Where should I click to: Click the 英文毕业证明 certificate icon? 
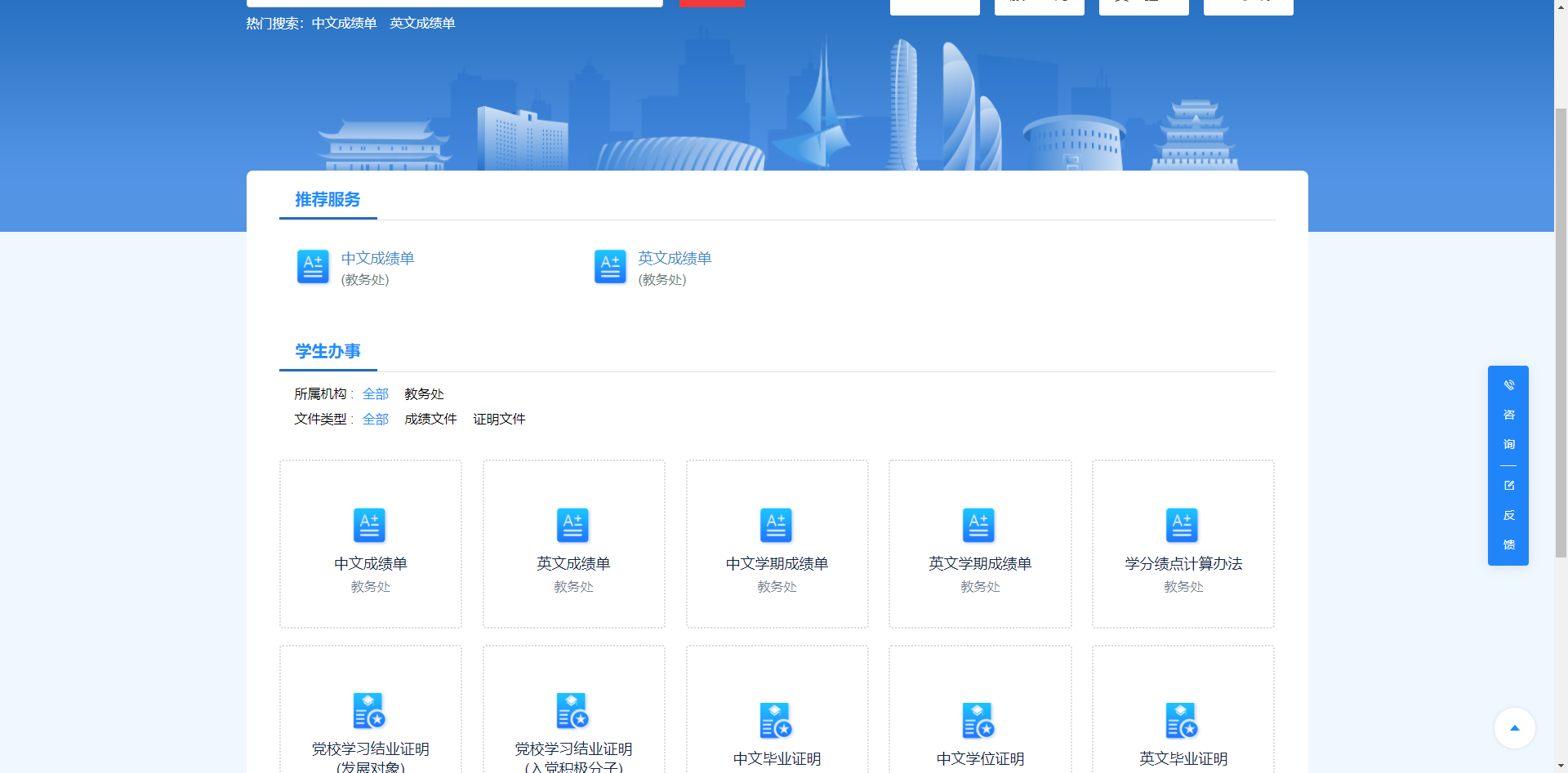pyautogui.click(x=1182, y=721)
